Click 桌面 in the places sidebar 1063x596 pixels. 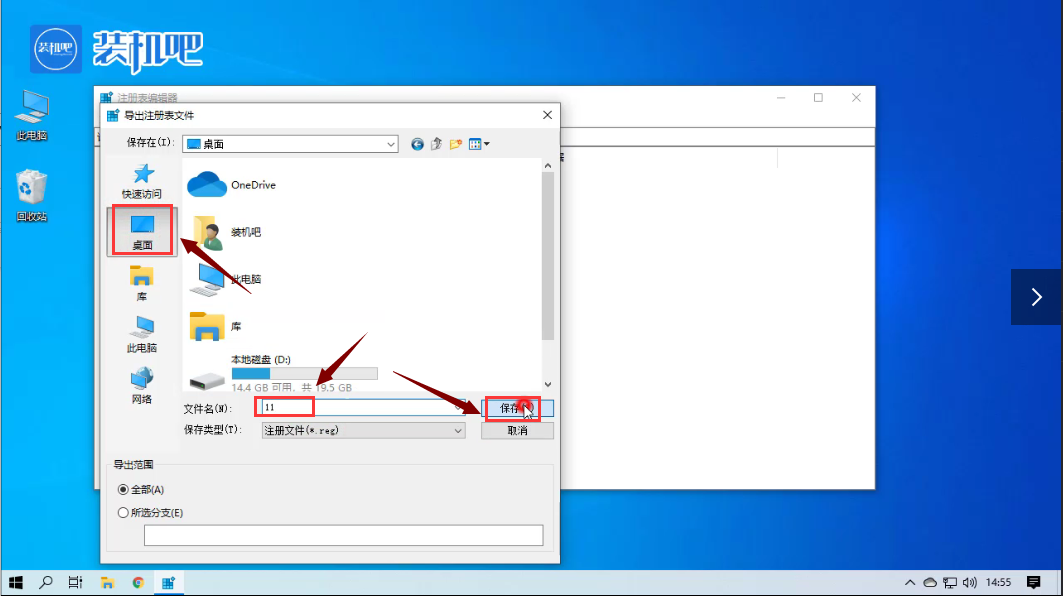point(142,231)
